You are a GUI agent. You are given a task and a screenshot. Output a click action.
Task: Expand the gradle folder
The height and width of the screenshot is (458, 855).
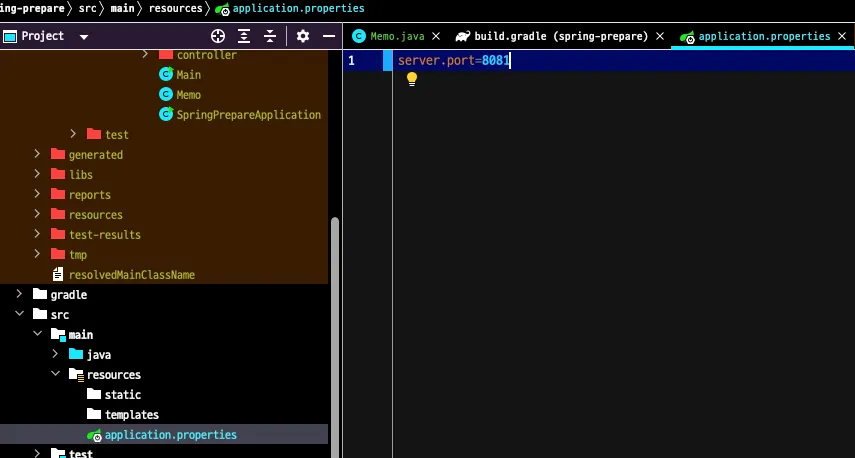[x=19, y=294]
